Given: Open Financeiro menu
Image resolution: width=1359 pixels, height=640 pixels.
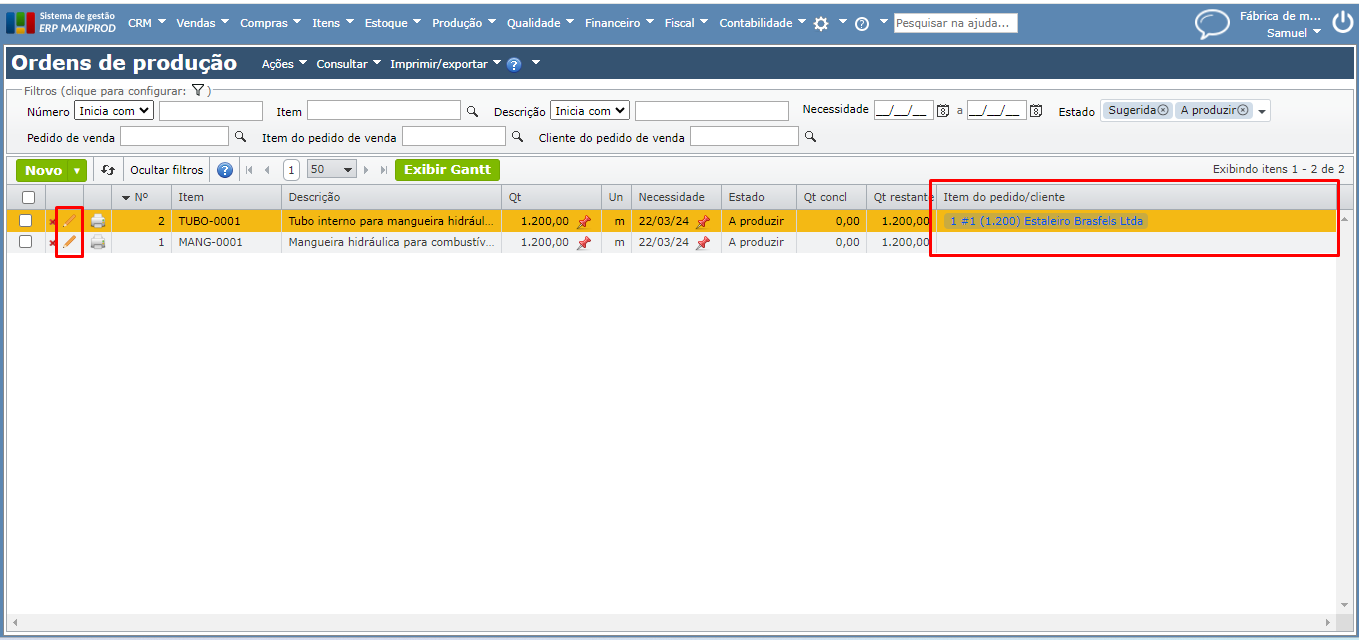Looking at the screenshot, I should [620, 23].
